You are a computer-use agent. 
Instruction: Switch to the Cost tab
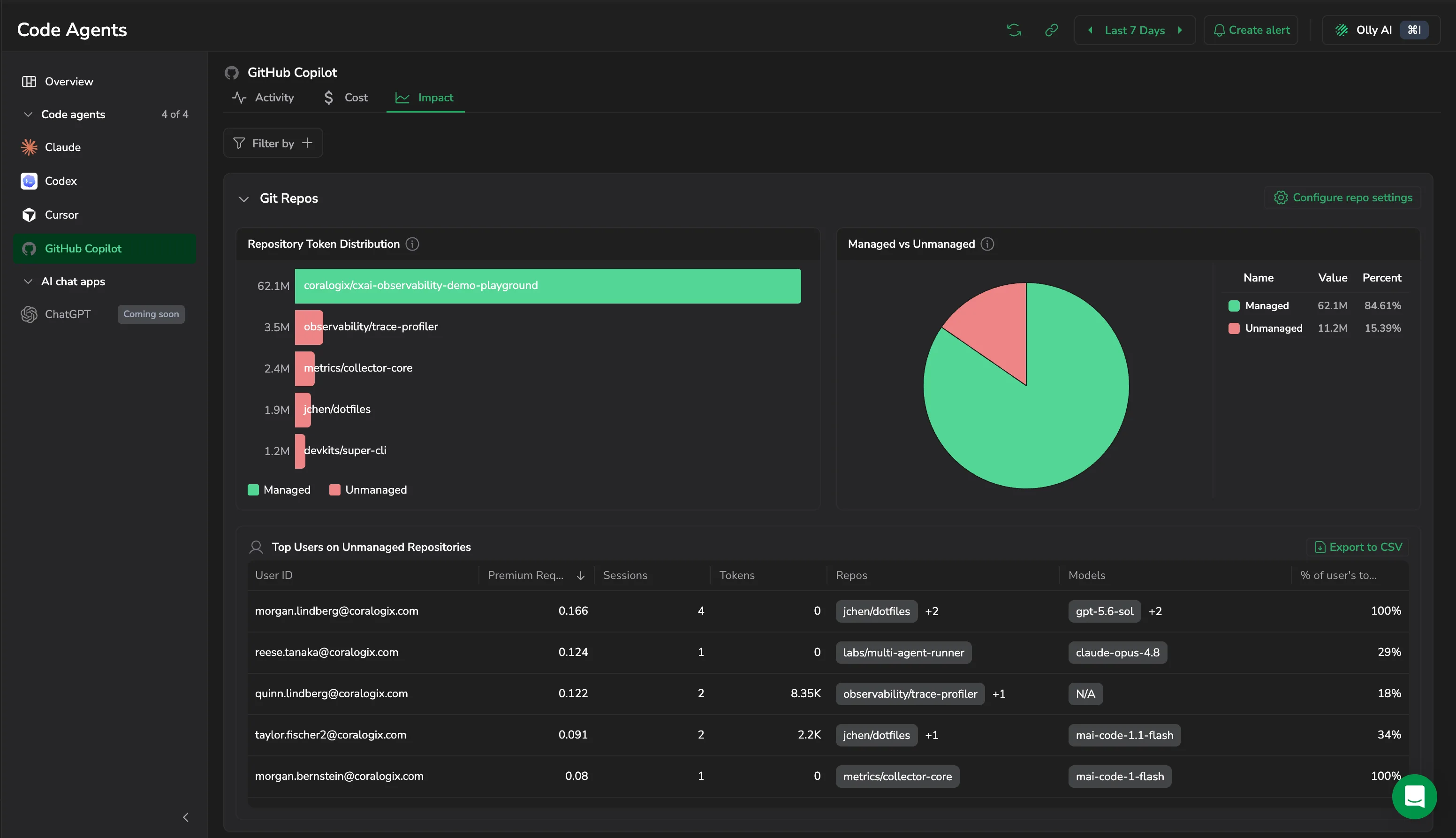(x=345, y=97)
